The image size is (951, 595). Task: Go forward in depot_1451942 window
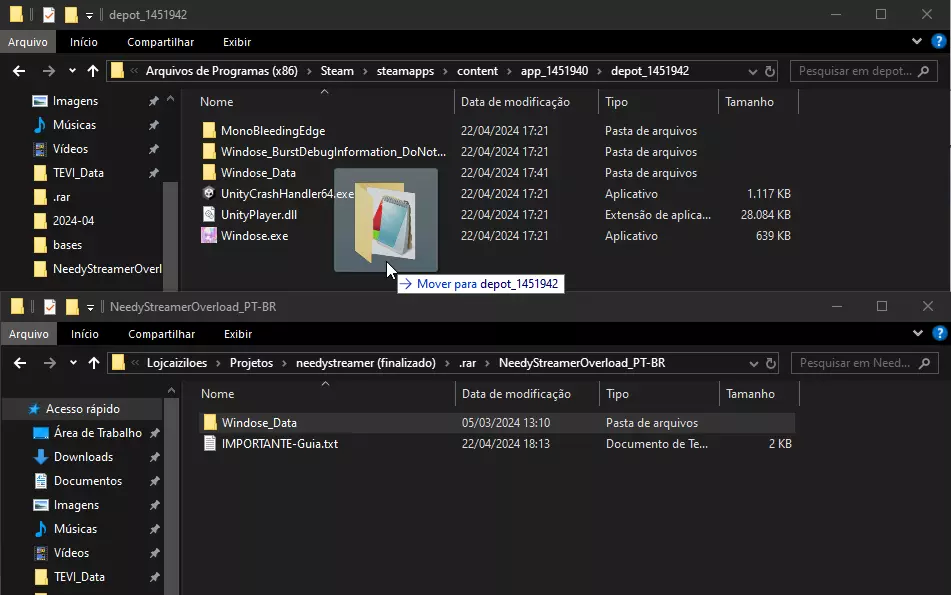pyautogui.click(x=49, y=71)
